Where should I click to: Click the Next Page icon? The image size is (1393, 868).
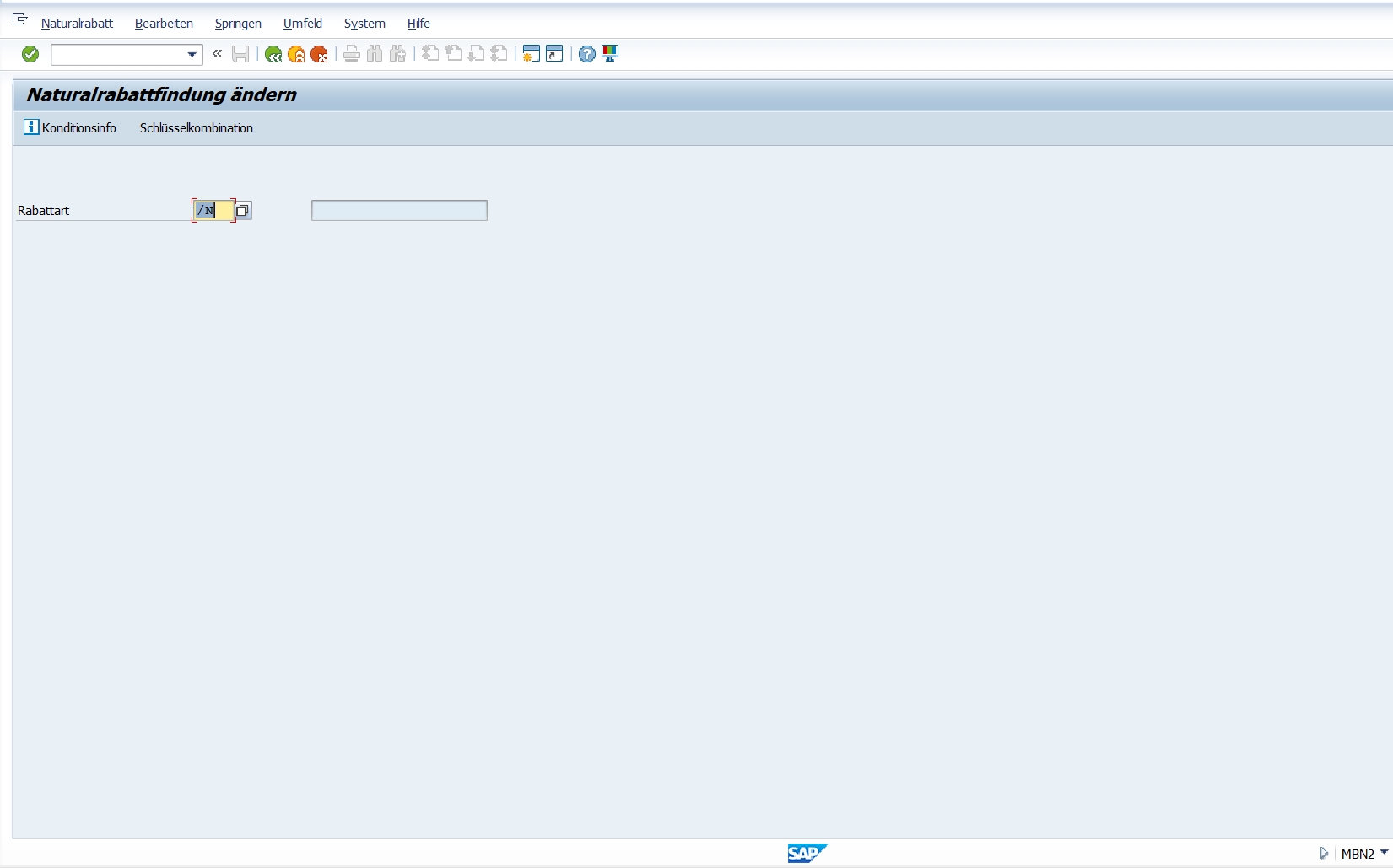476,54
